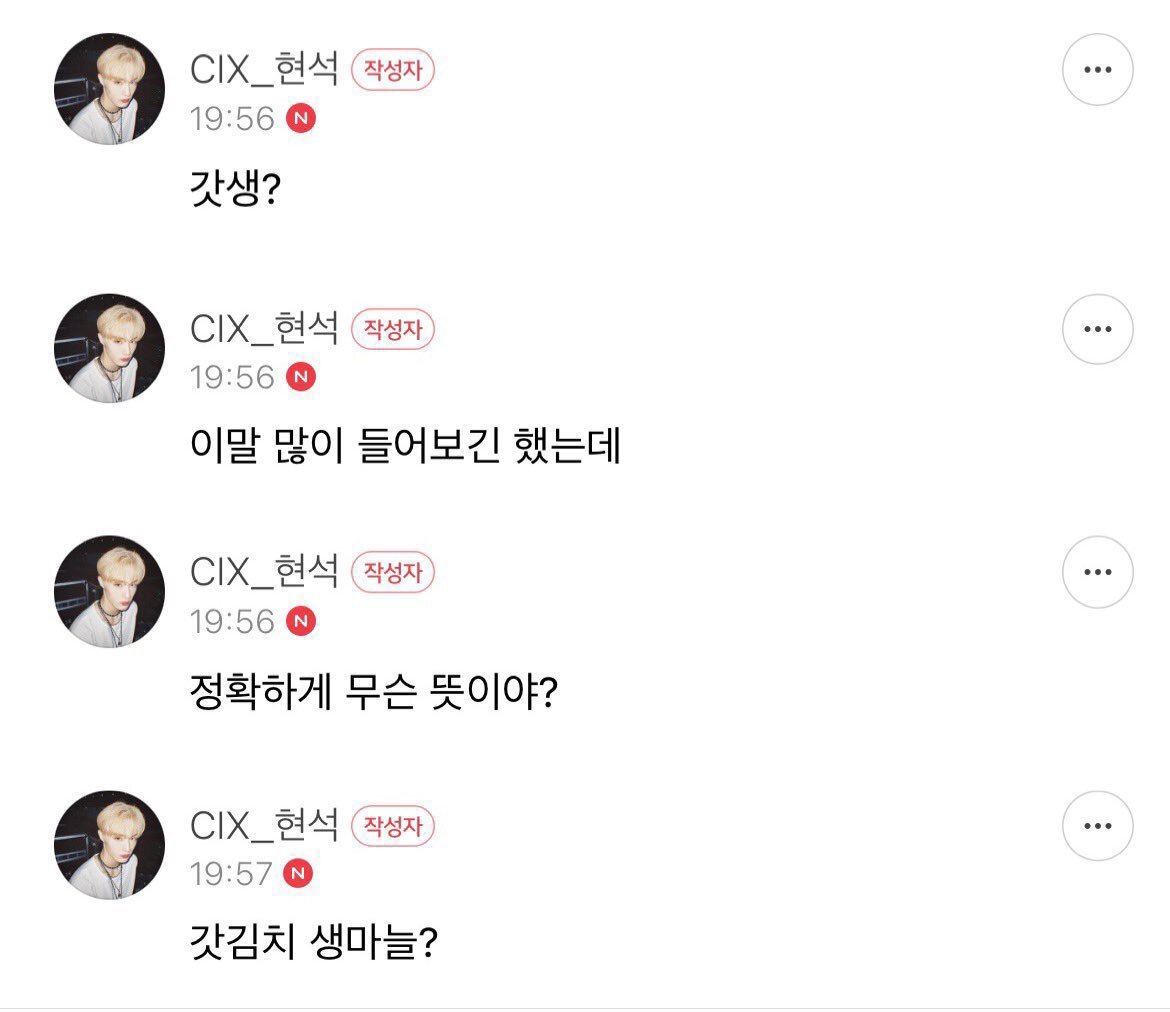Image resolution: width=1170 pixels, height=1012 pixels.
Task: Click the CIX_현석 username above "갓생?"
Action: click(264, 69)
